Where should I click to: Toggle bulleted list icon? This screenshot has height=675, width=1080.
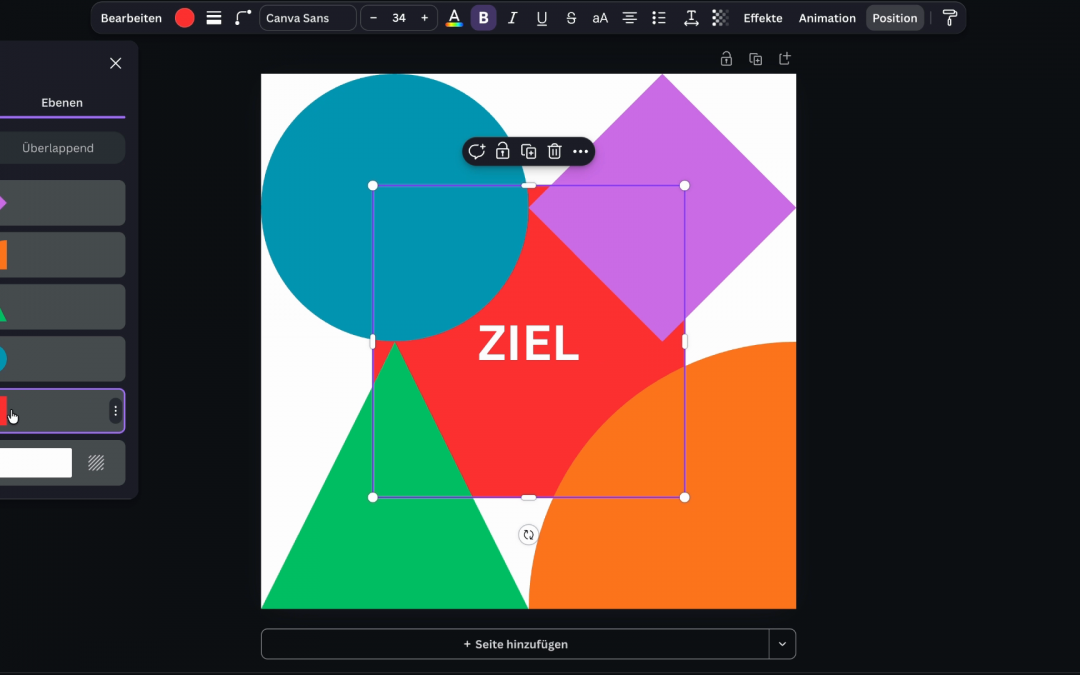pyautogui.click(x=659, y=18)
